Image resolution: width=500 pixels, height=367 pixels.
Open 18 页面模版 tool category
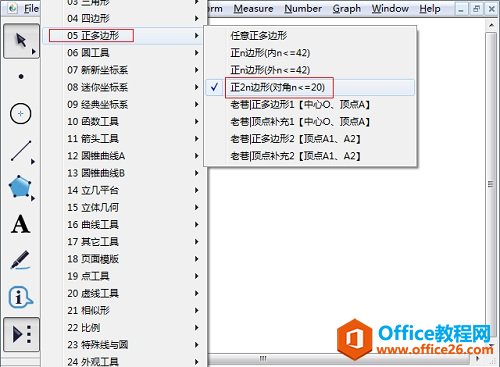pos(124,259)
